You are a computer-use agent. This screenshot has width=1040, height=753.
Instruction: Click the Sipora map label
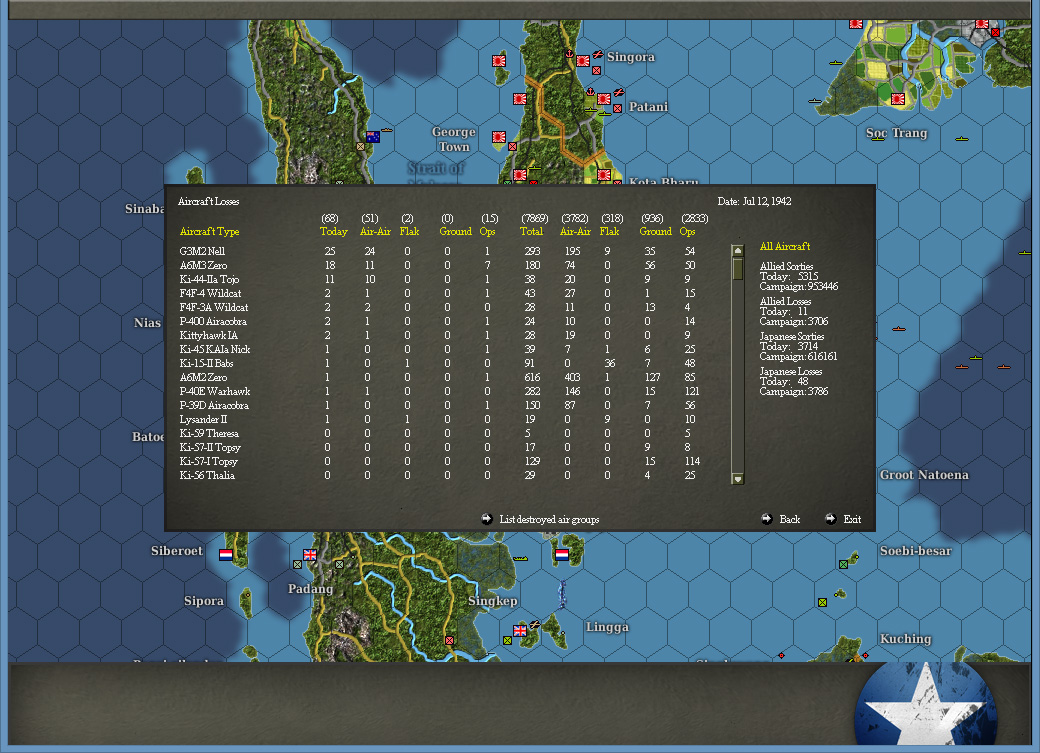204,601
